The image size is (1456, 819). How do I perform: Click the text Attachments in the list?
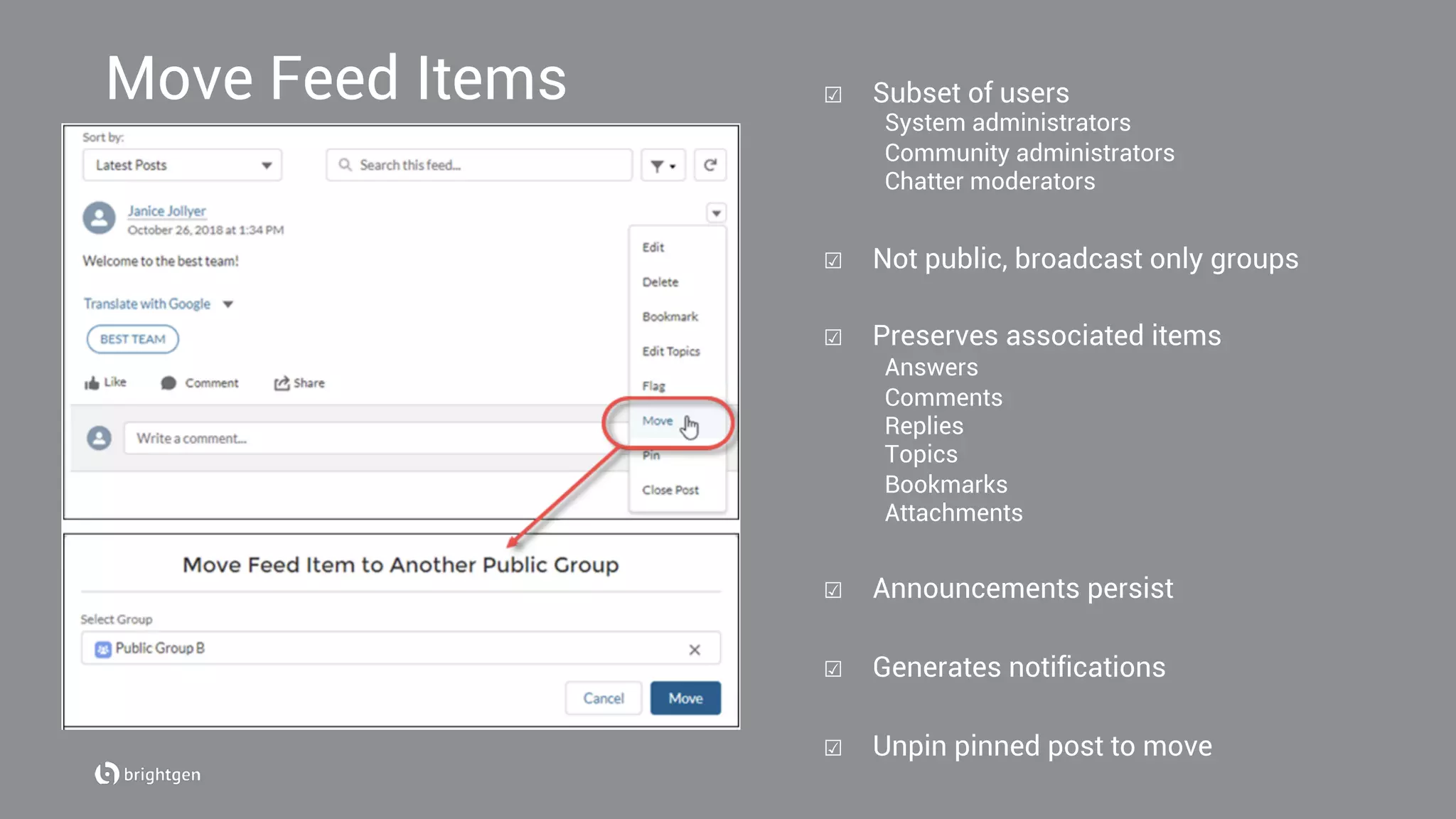pos(953,513)
